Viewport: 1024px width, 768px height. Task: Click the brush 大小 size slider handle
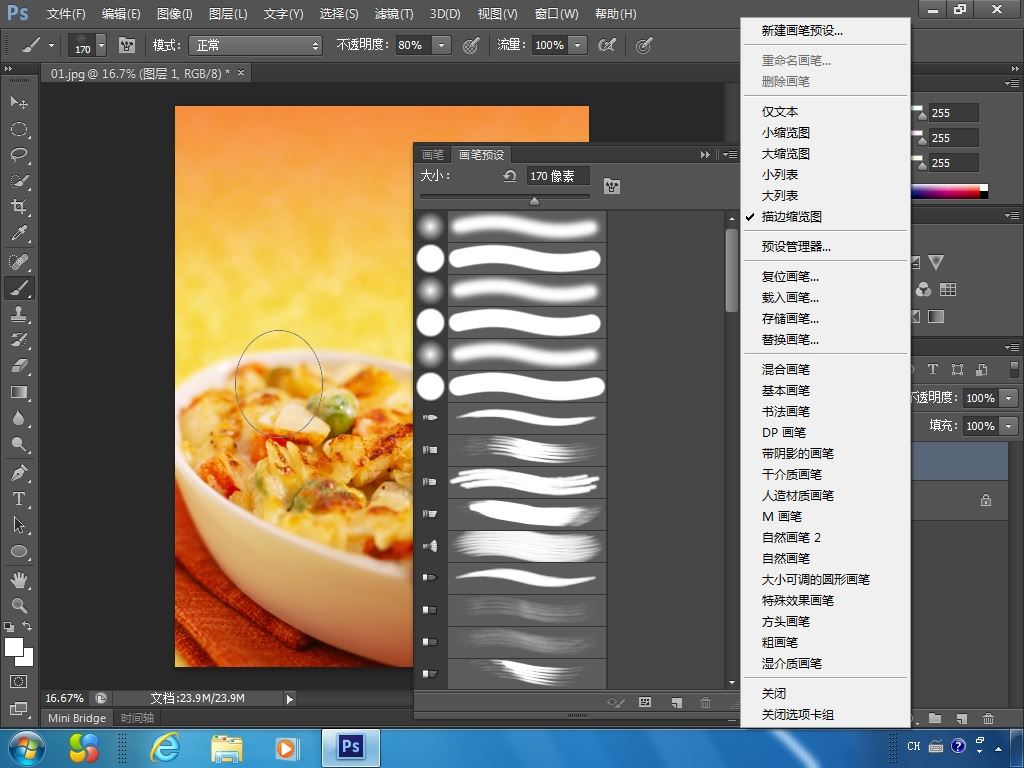[534, 201]
